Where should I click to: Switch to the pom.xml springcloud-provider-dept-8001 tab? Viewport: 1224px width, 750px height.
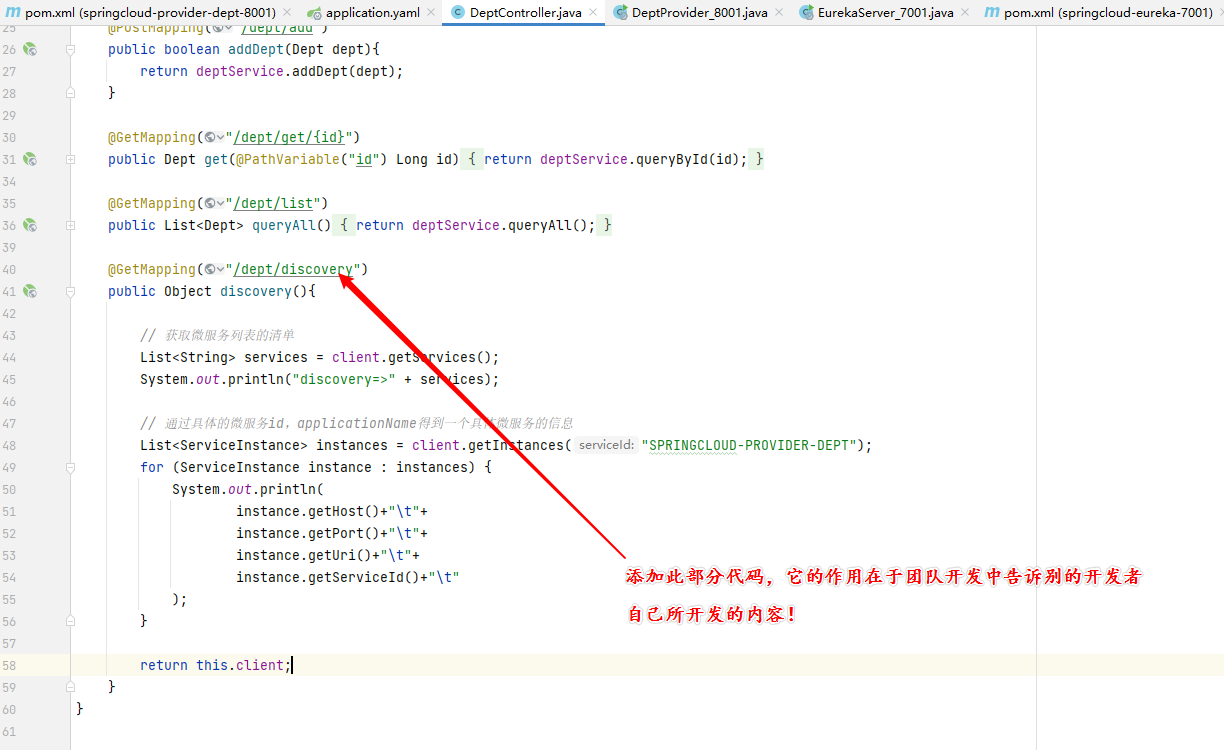[150, 13]
